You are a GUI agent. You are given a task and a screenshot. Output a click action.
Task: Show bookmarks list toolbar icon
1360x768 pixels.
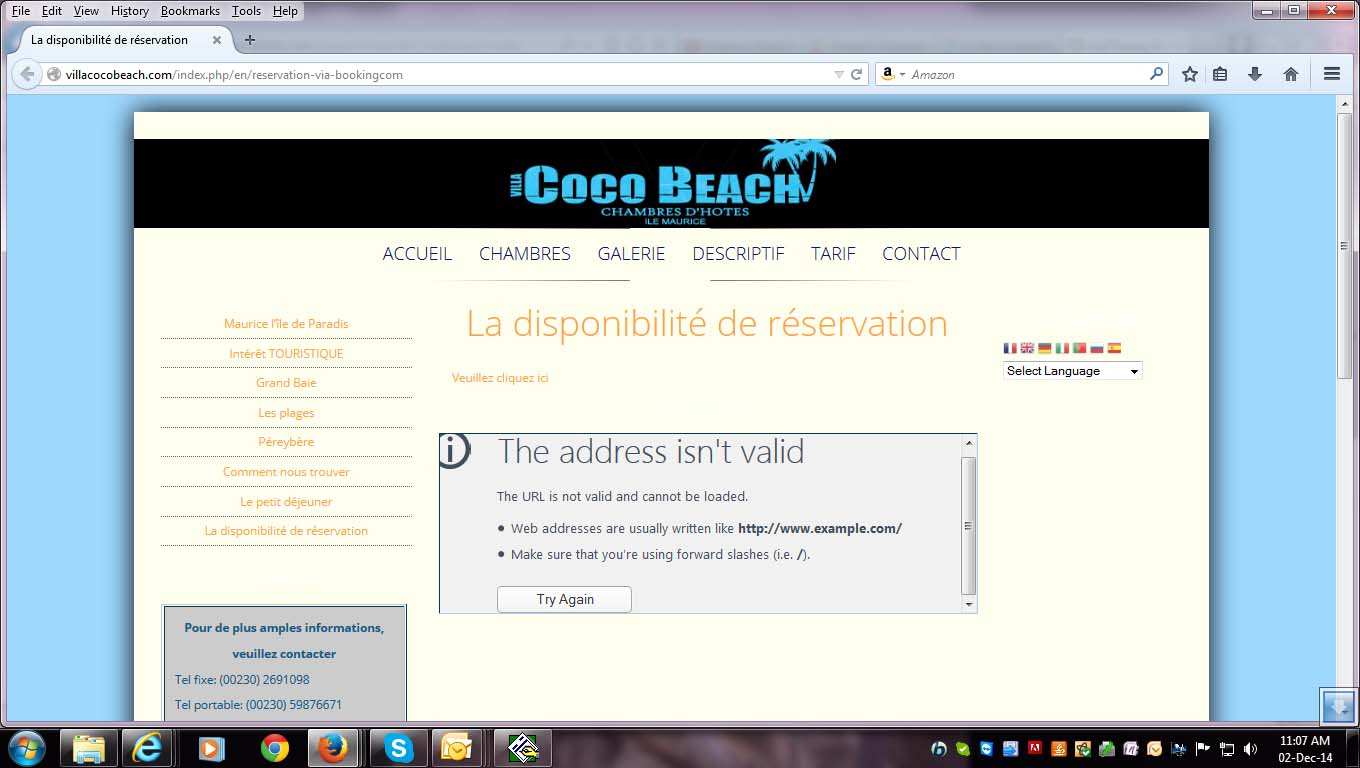point(1220,74)
